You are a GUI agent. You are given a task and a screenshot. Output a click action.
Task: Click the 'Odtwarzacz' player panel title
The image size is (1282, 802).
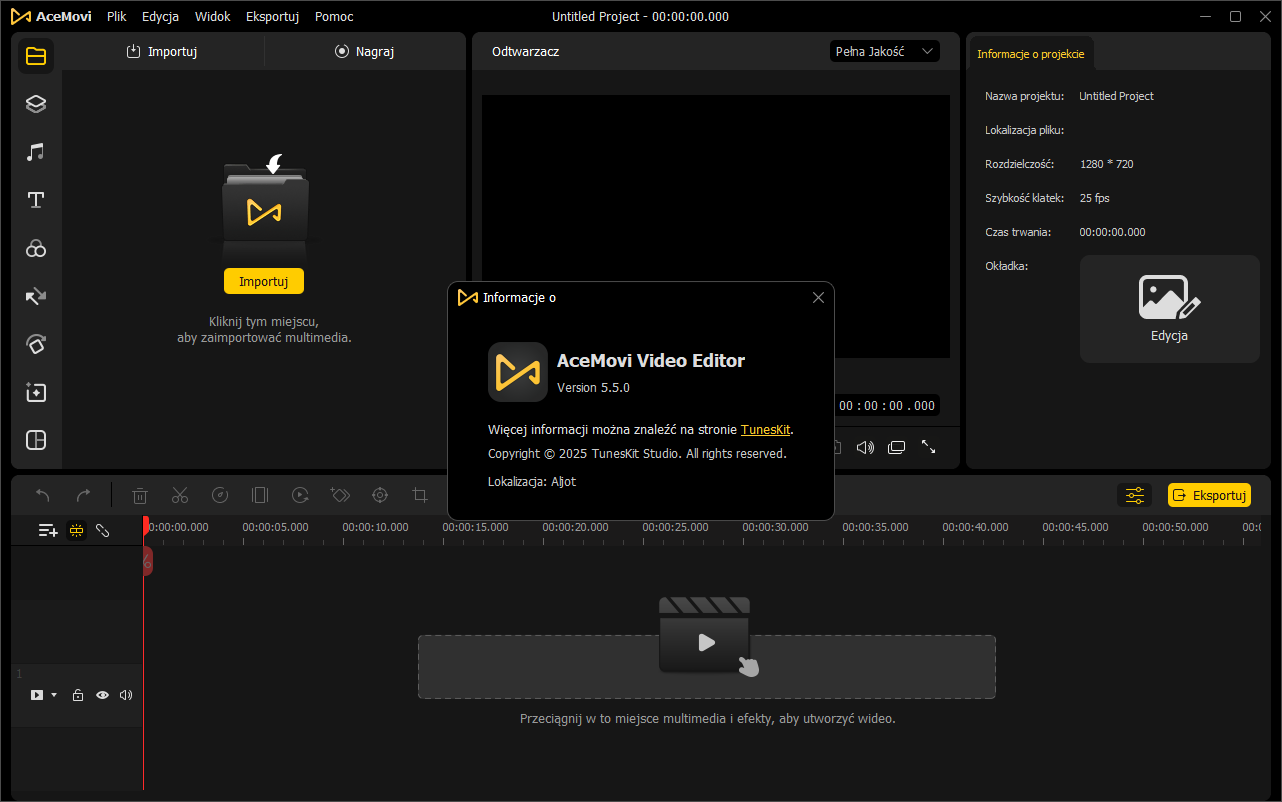pos(525,51)
